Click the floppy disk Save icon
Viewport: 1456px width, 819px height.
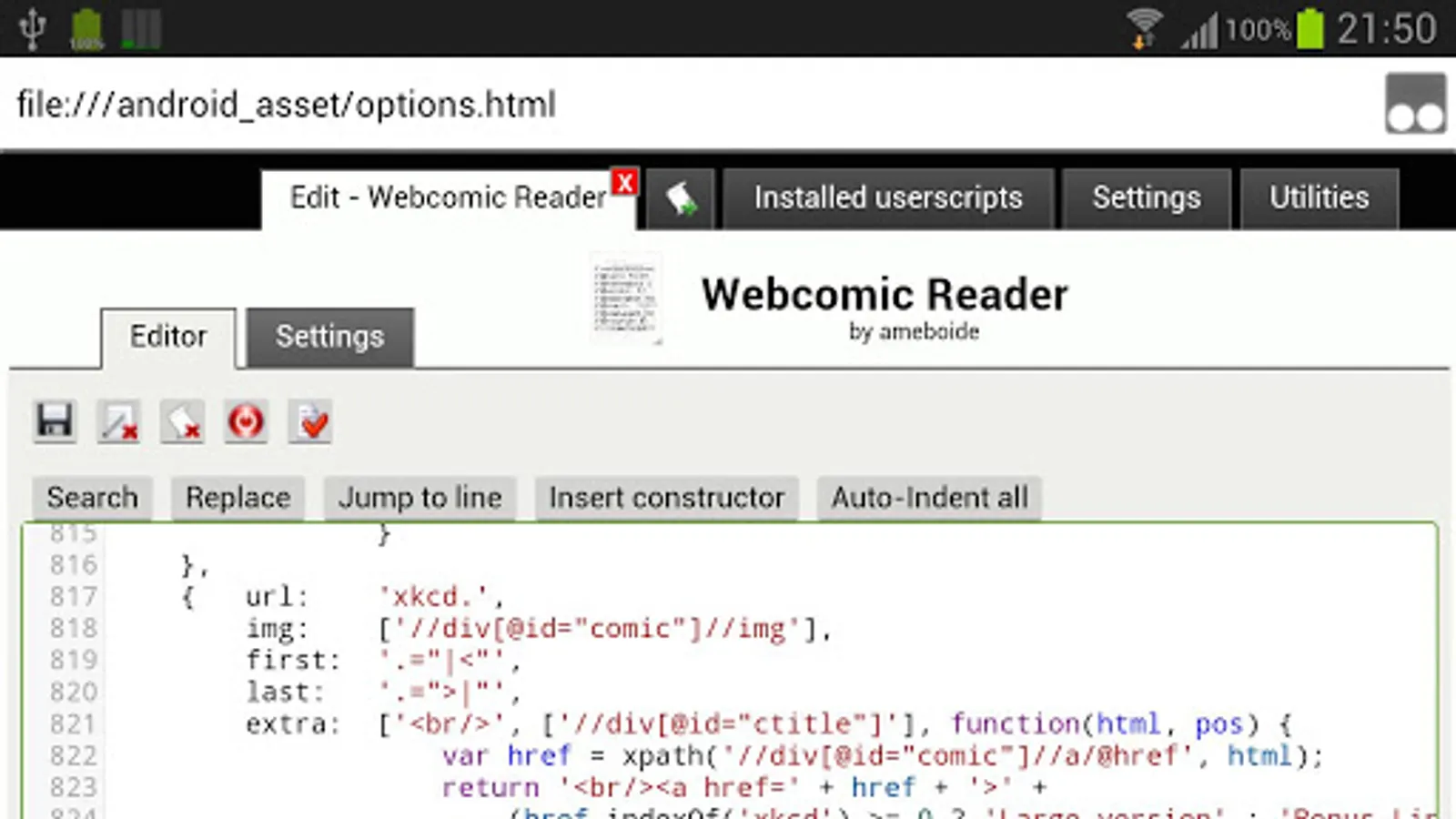[55, 421]
